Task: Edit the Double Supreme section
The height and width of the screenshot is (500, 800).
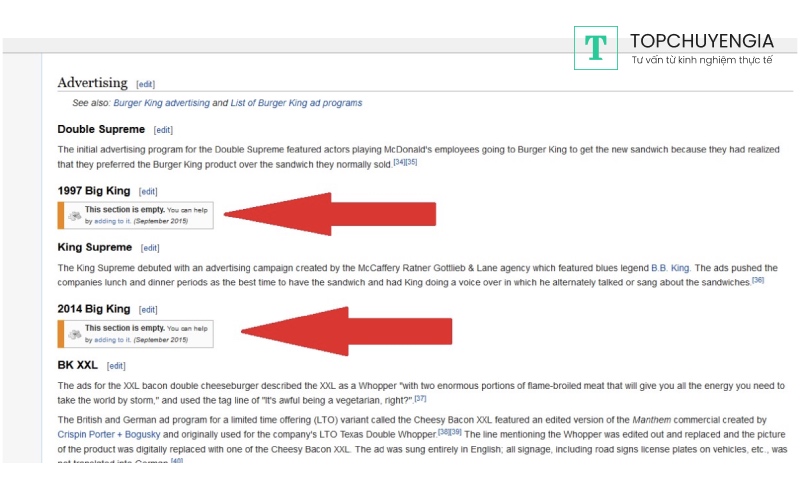Action: 163,130
